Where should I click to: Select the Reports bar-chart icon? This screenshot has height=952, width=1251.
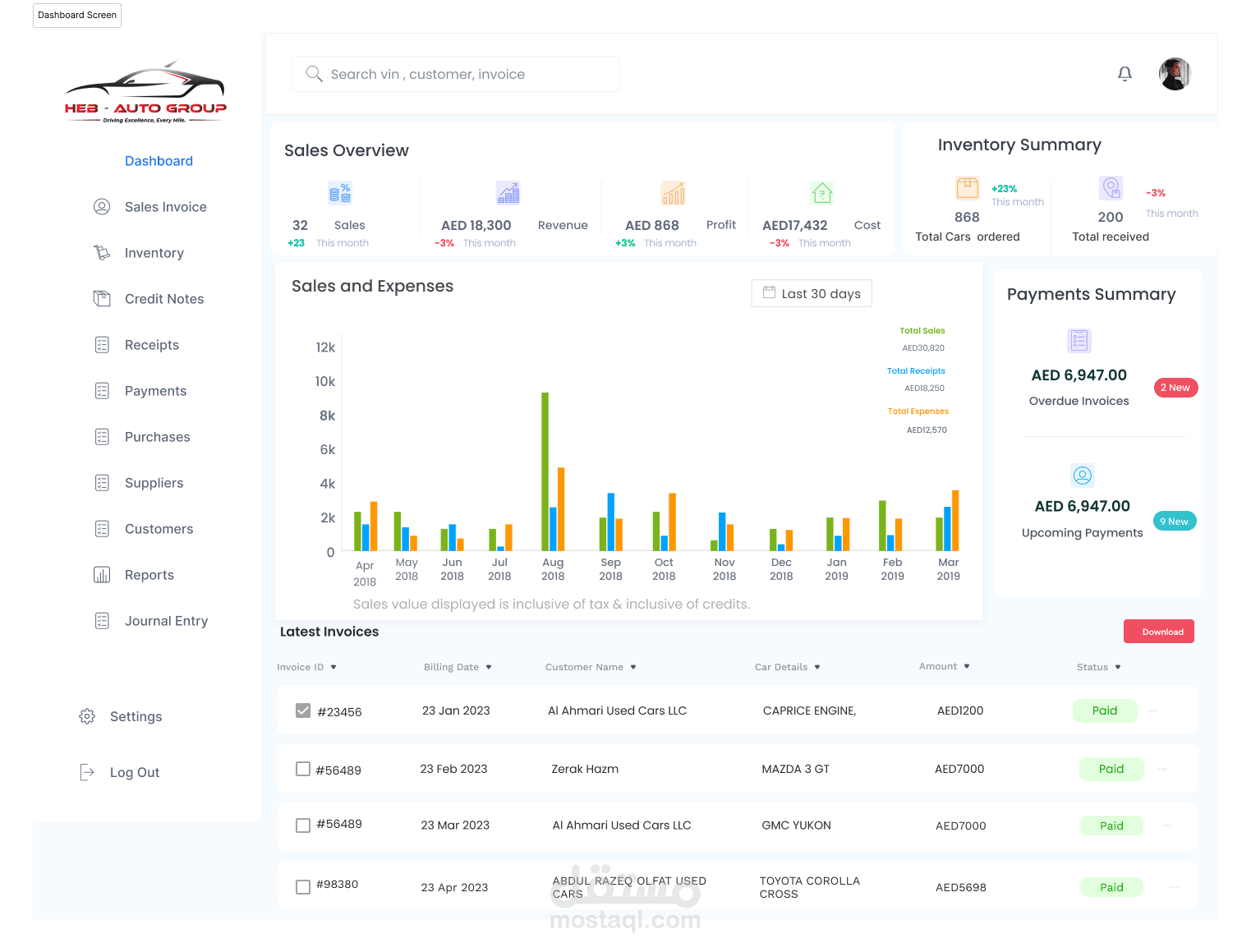[x=102, y=575]
